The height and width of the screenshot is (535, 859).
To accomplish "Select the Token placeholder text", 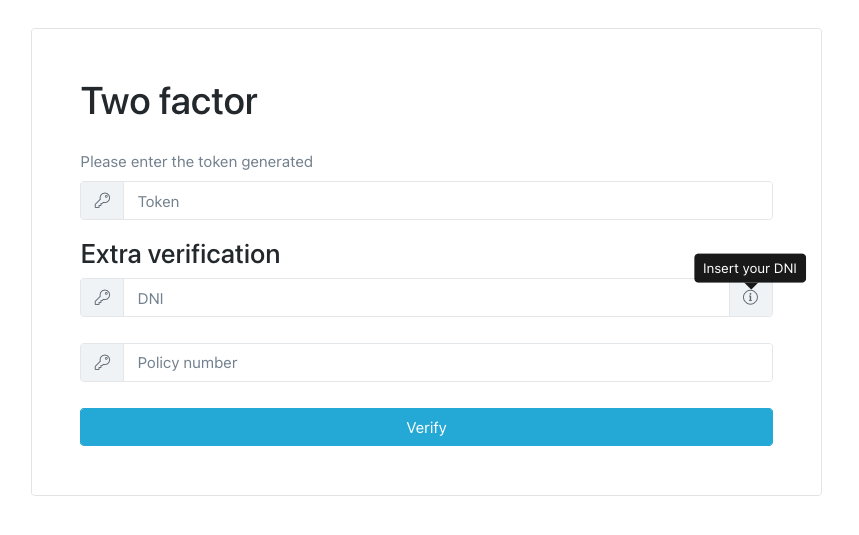I will [x=158, y=202].
